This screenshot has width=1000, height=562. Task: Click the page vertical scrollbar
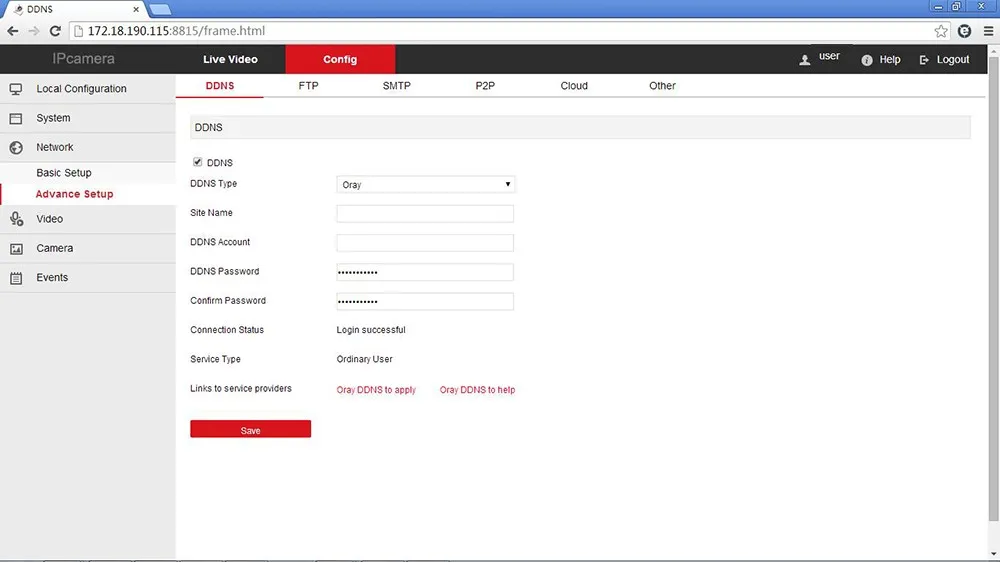pyautogui.click(x=994, y=287)
